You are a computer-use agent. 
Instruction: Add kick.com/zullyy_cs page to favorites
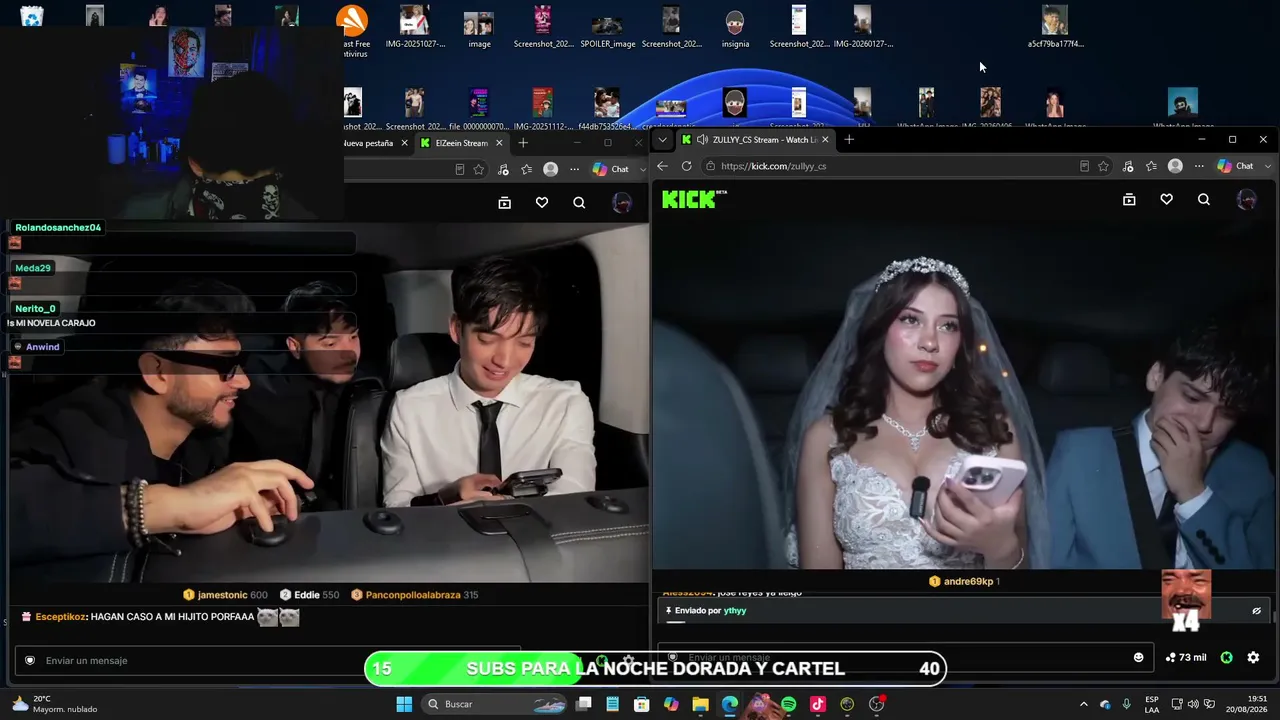(x=1103, y=166)
